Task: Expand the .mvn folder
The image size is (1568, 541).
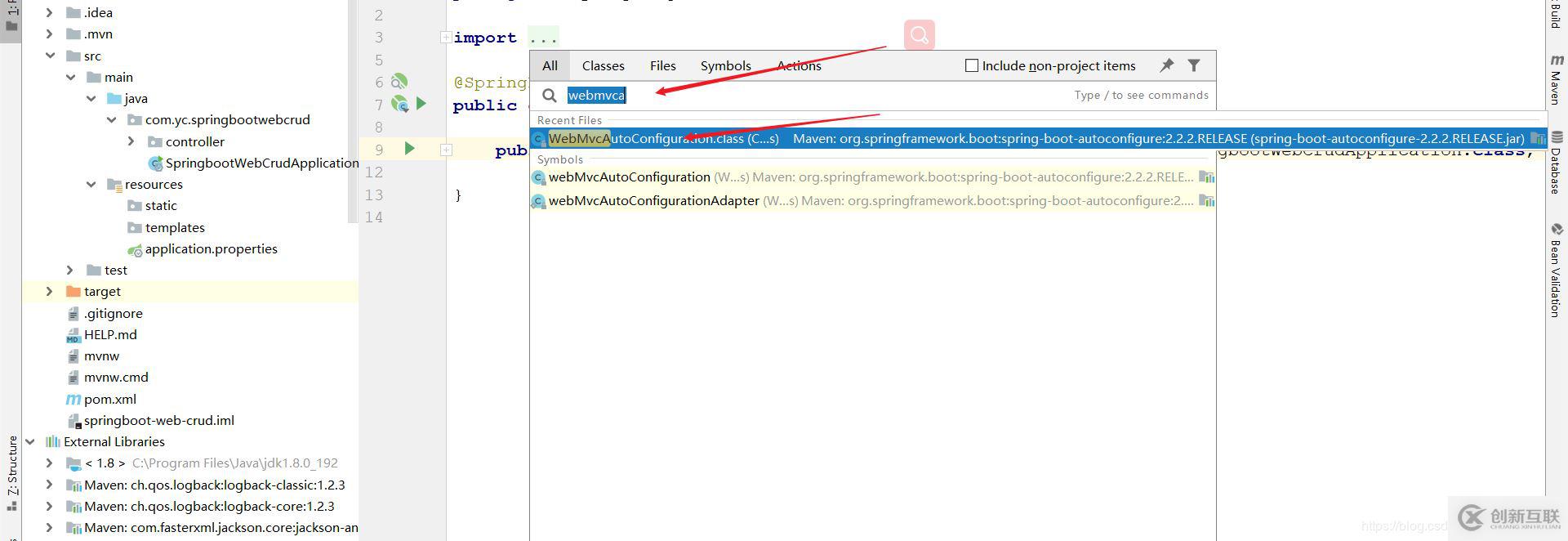Action: [49, 34]
